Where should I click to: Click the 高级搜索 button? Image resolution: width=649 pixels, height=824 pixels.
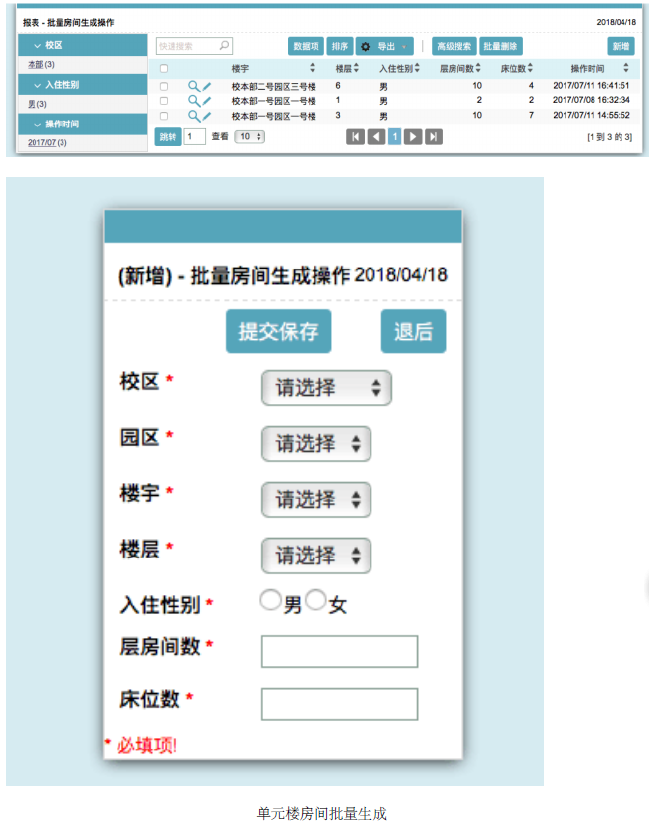pyautogui.click(x=455, y=47)
